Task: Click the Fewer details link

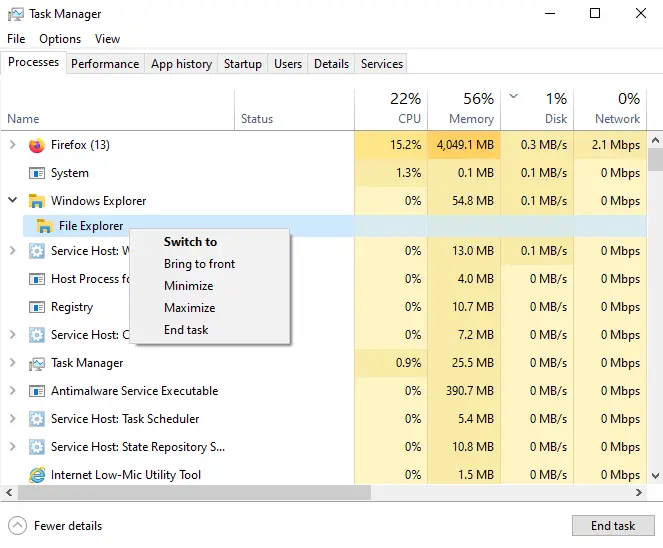Action: (x=68, y=526)
